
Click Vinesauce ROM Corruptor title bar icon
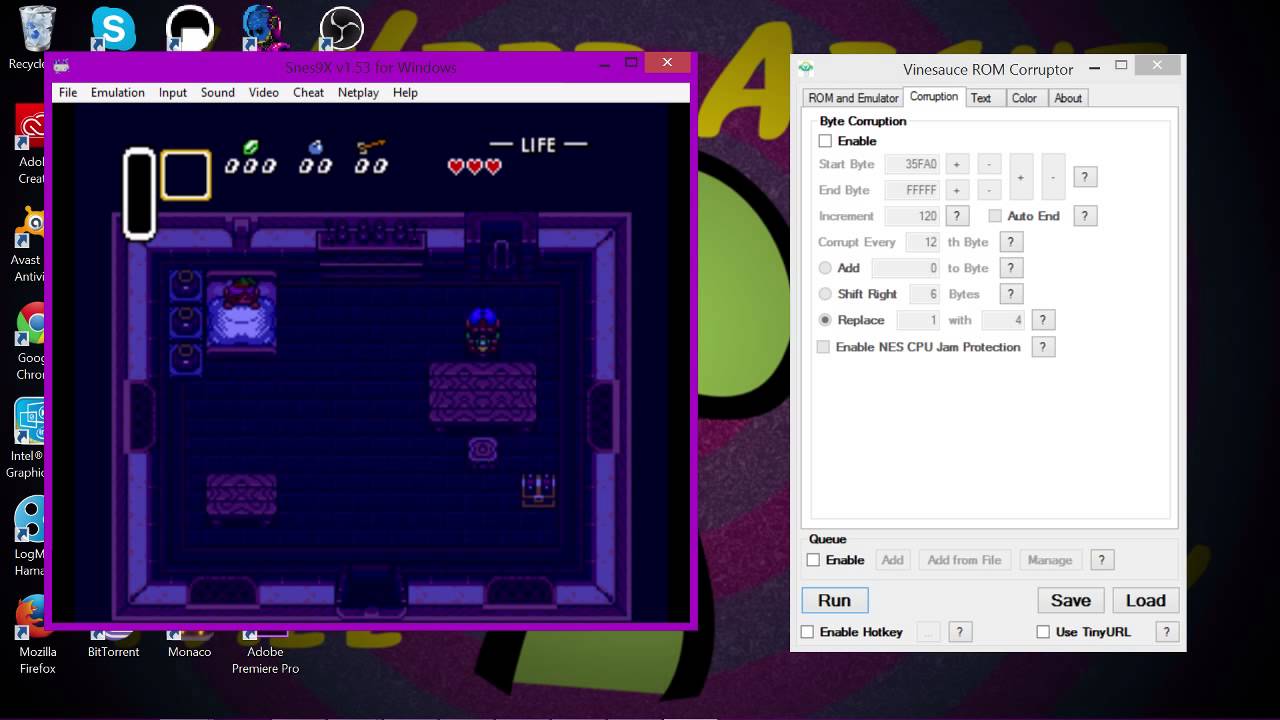[x=806, y=68]
